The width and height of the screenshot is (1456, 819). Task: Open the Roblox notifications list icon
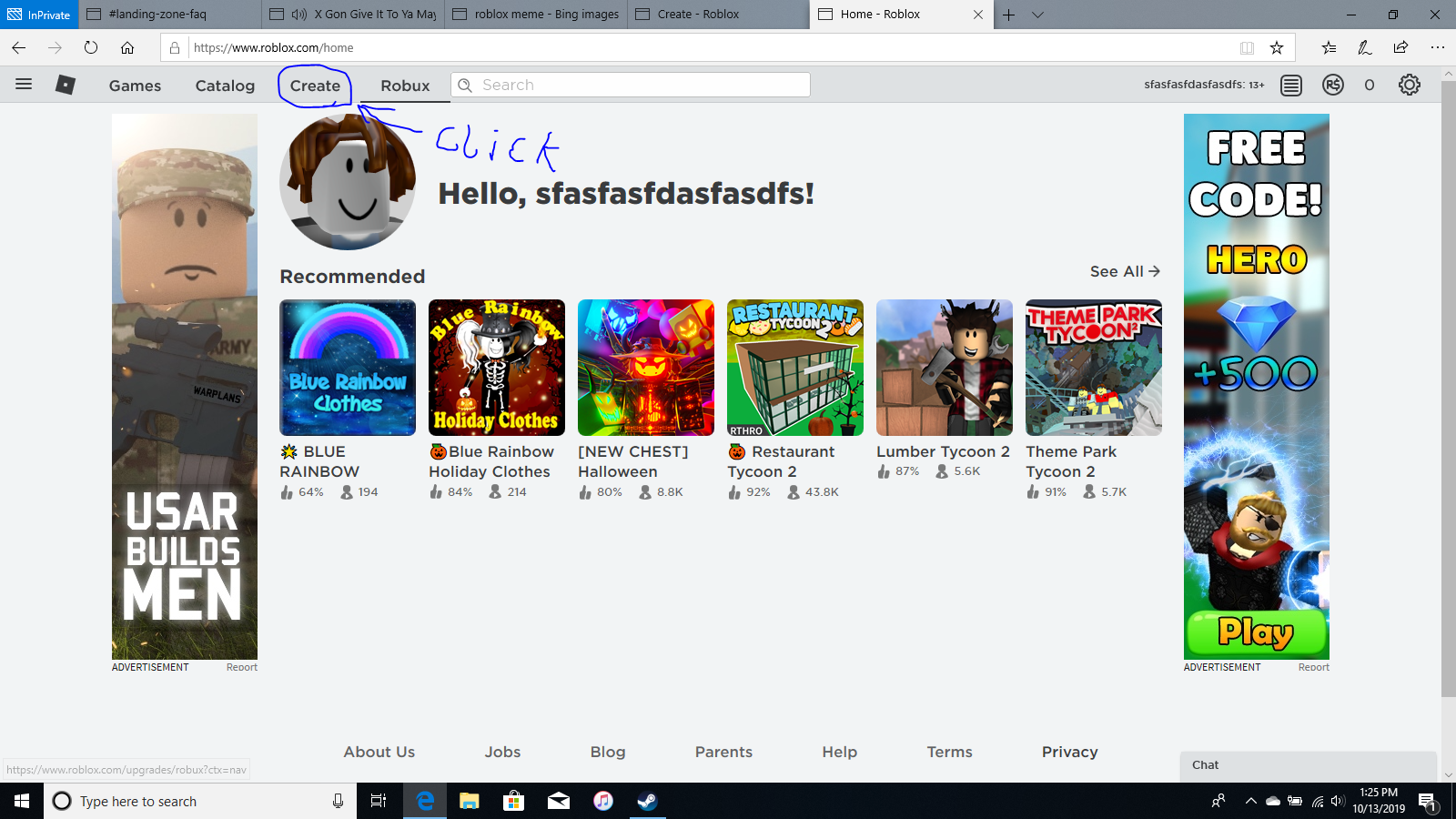point(1290,85)
